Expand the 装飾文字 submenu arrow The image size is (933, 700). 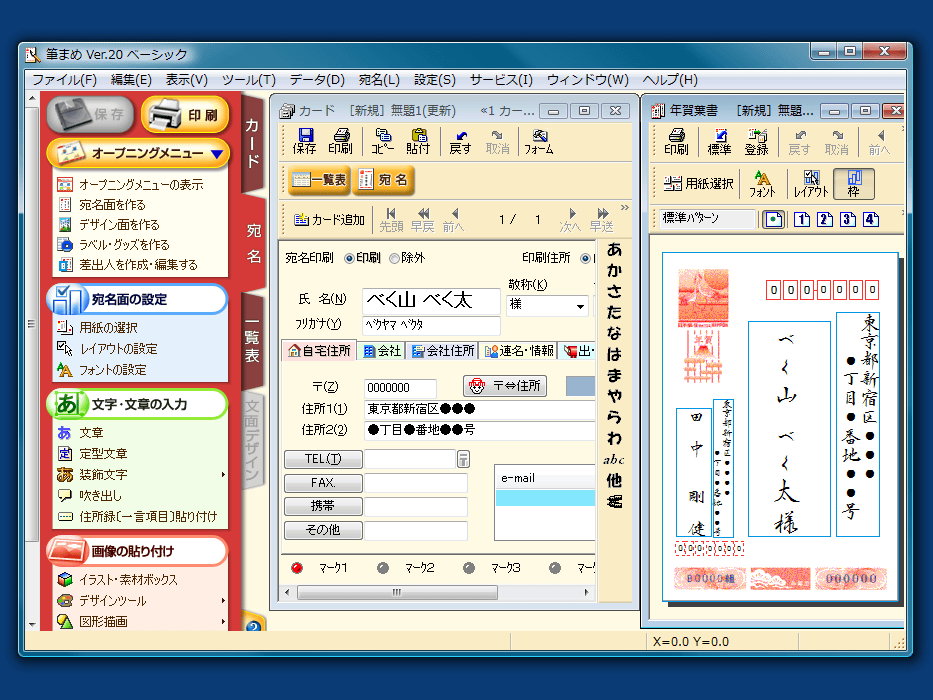coord(223,474)
